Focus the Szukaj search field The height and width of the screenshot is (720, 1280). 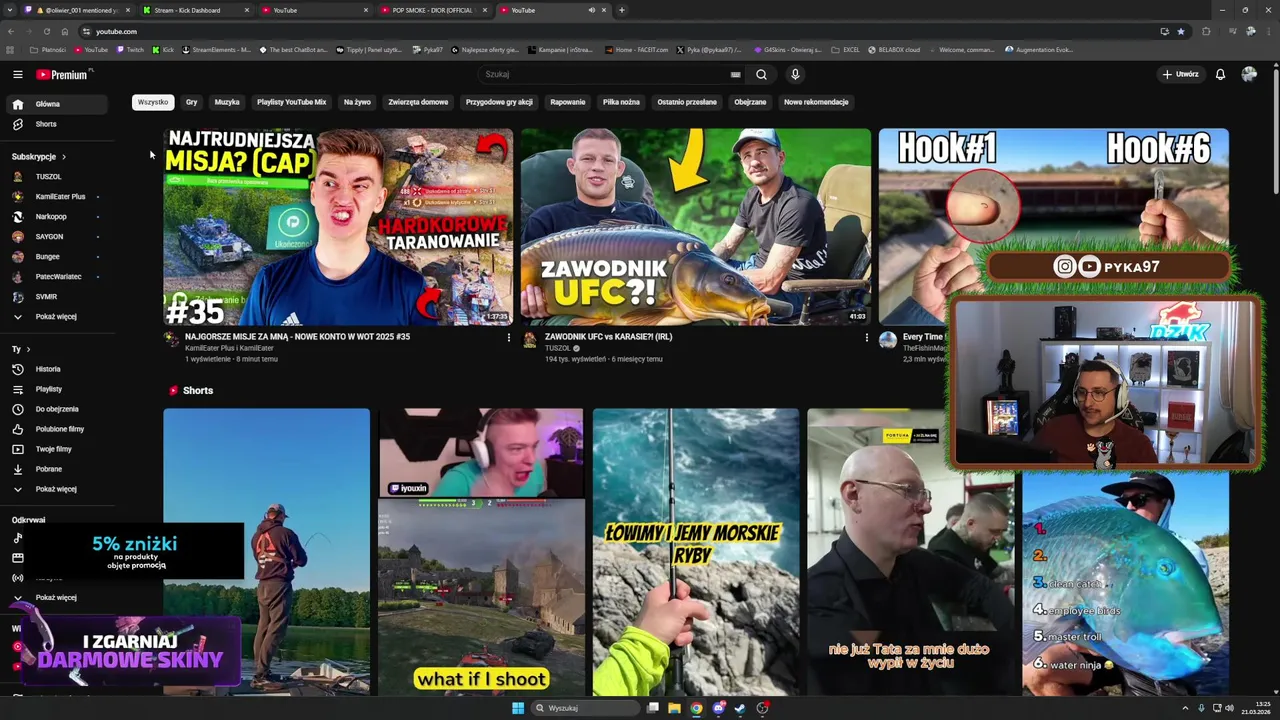(610, 74)
